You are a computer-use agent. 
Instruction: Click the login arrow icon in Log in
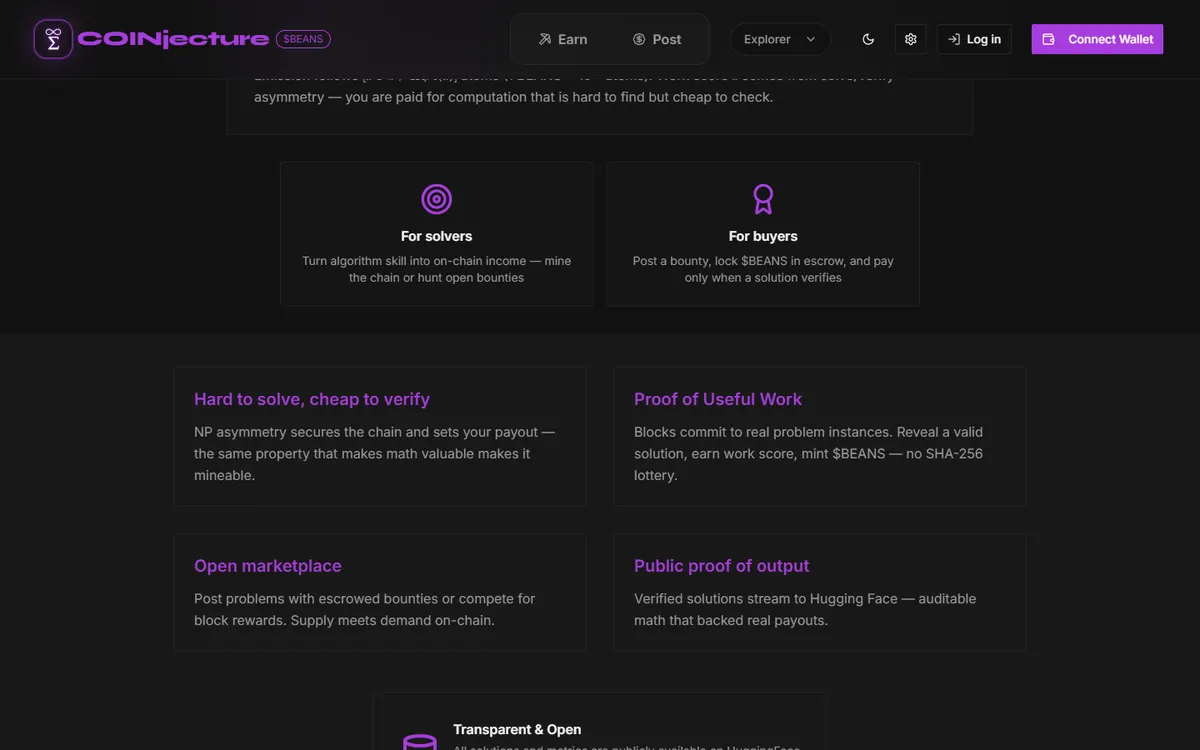click(954, 39)
